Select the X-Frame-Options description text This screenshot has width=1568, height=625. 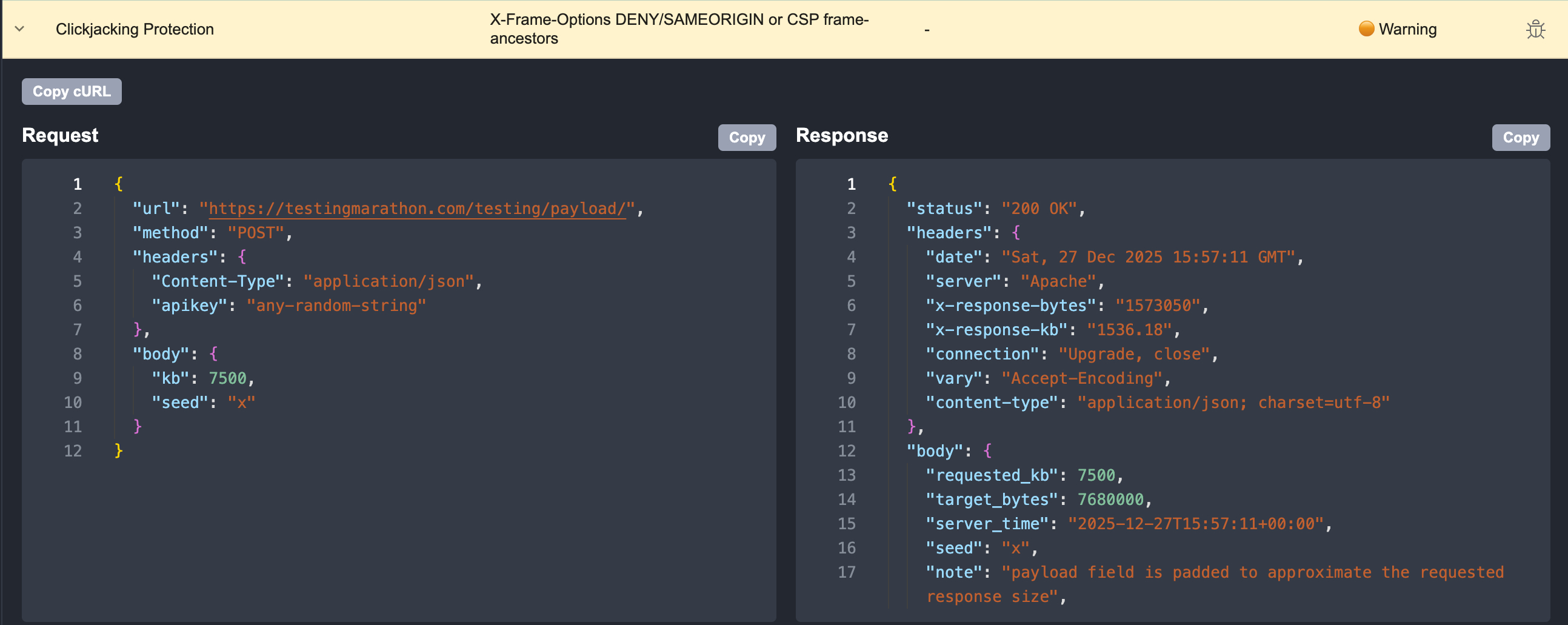[x=678, y=28]
